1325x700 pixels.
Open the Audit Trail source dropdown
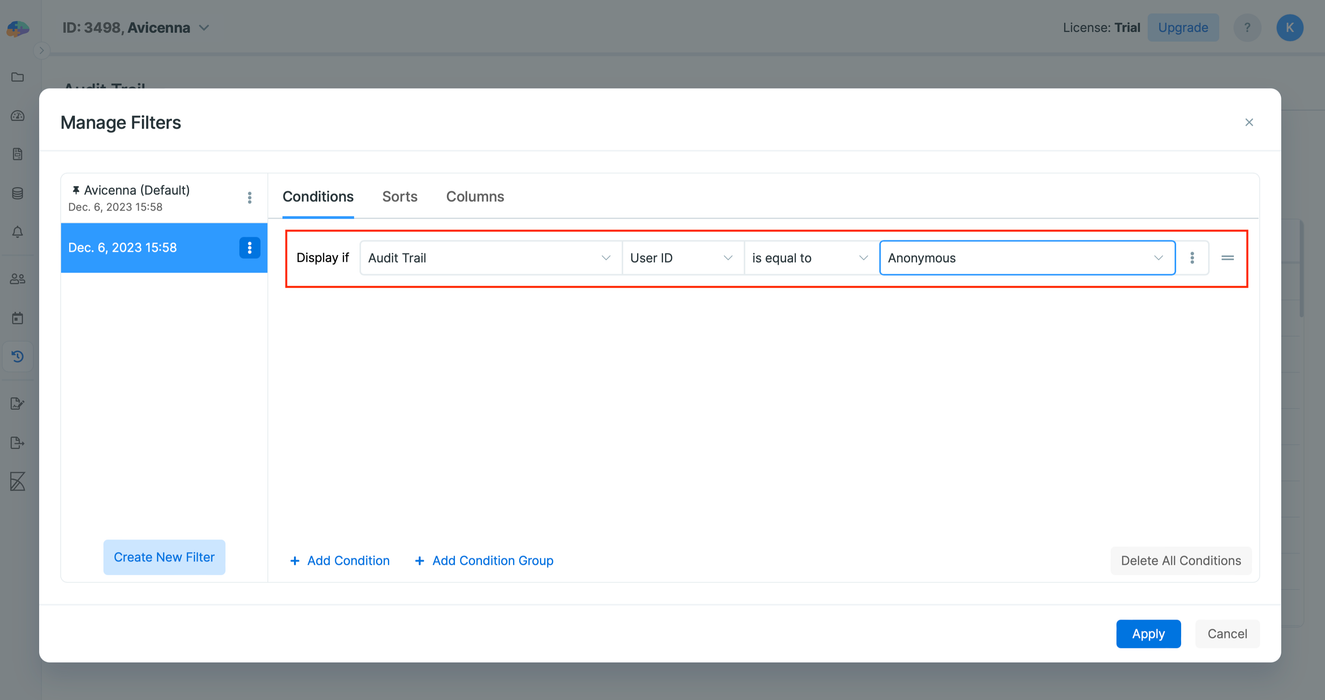pos(489,257)
